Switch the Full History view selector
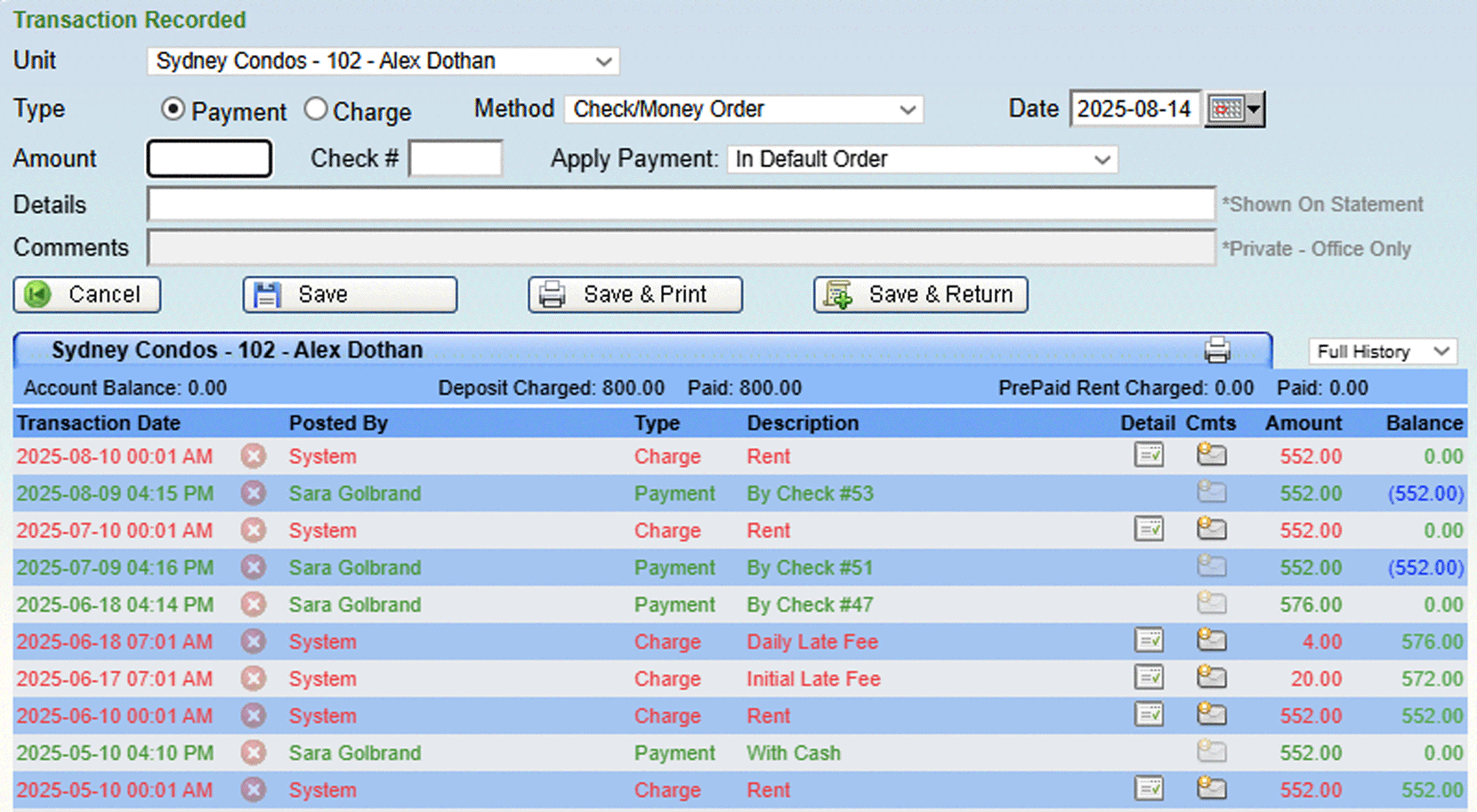Viewport: 1477px width, 812px height. point(1382,350)
